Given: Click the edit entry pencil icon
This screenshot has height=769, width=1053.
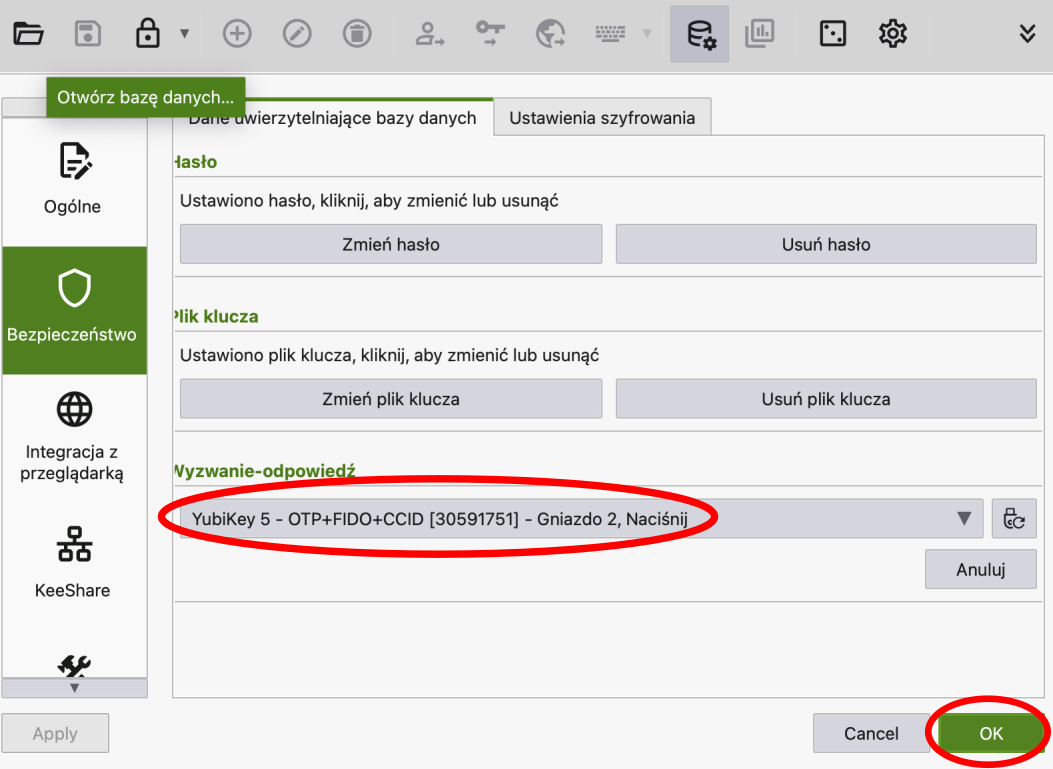Looking at the screenshot, I should pyautogui.click(x=296, y=34).
